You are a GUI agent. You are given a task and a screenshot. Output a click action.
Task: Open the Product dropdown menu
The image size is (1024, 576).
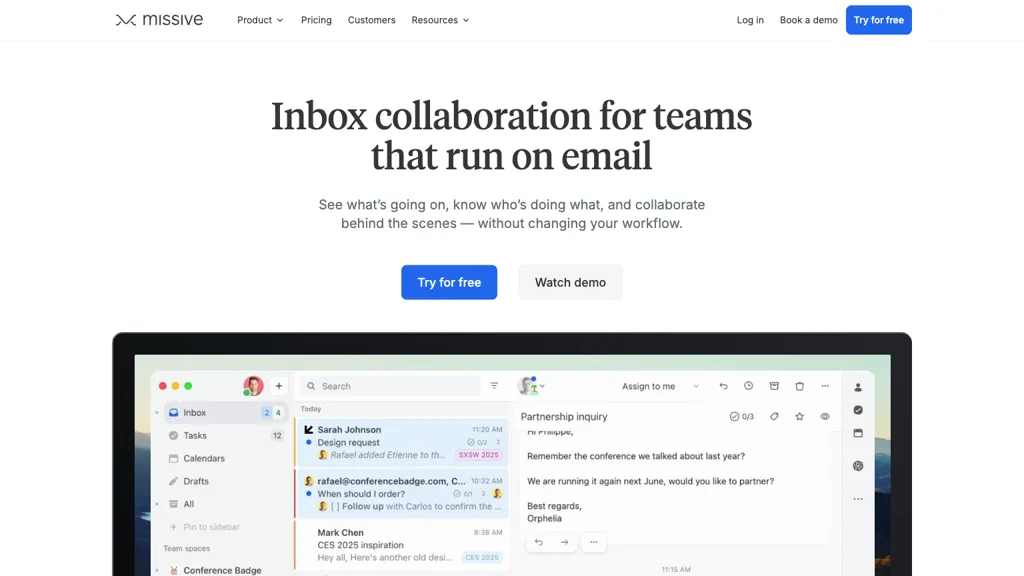click(260, 20)
